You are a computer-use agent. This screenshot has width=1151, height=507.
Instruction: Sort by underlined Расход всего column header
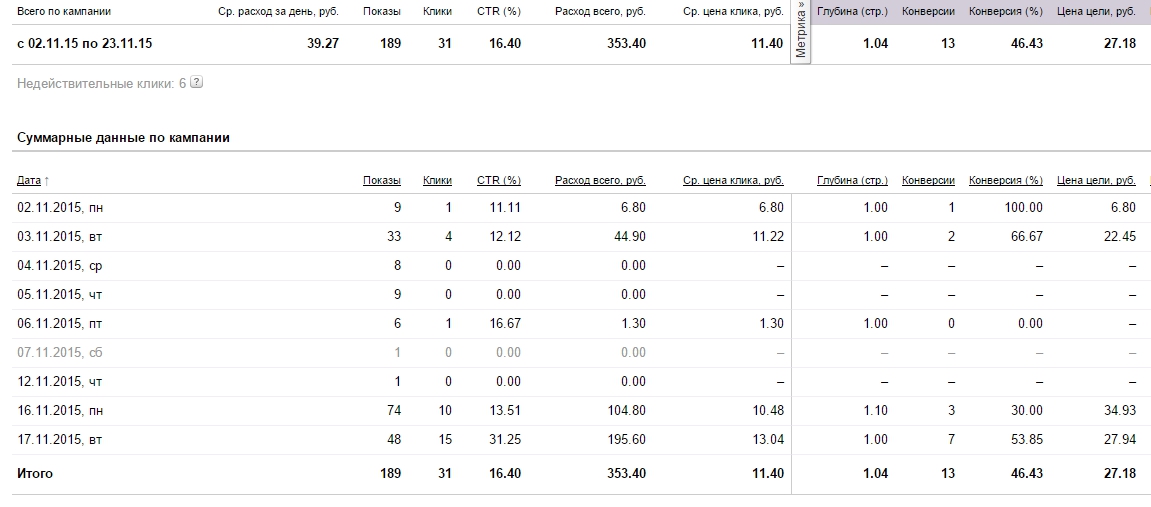pyautogui.click(x=600, y=181)
